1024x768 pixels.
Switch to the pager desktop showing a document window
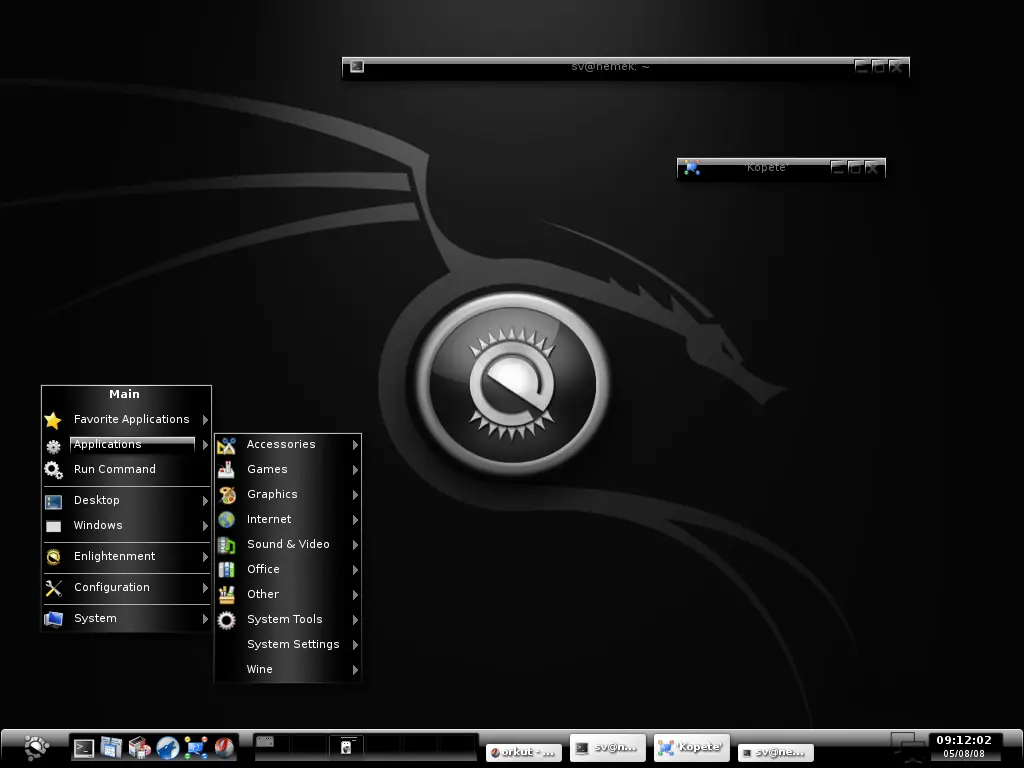click(x=346, y=748)
